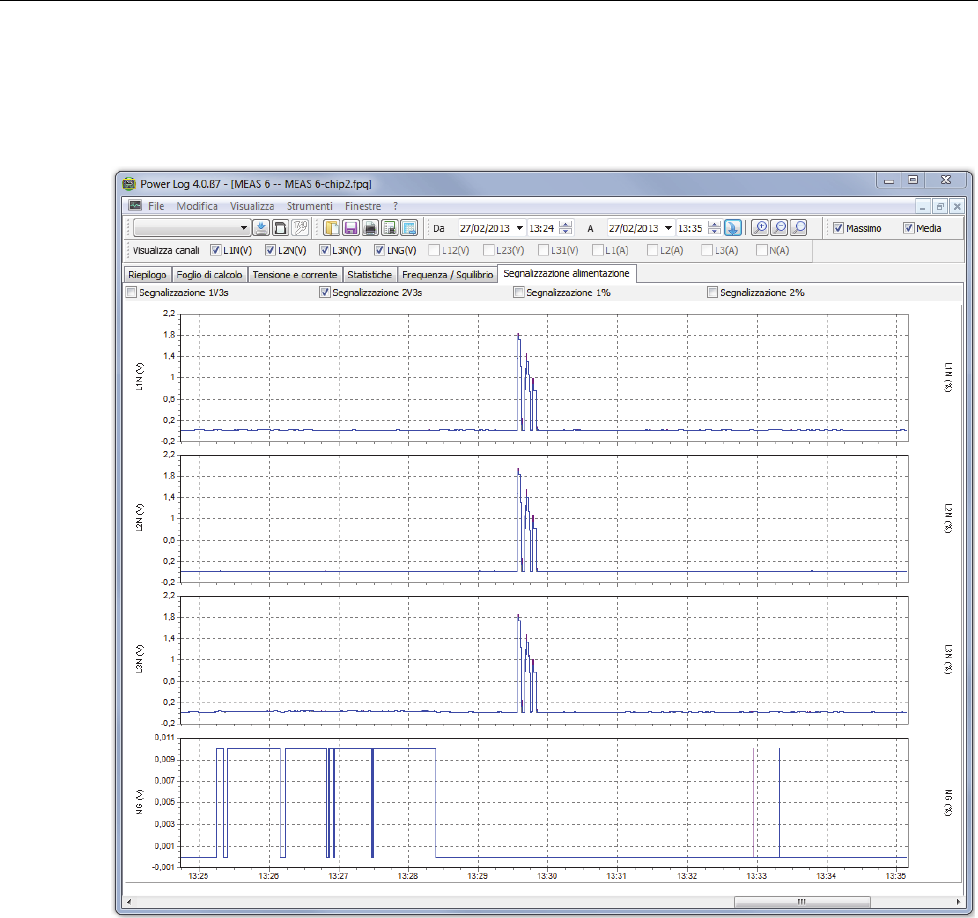Click the last magnifier zoom icon
The image size is (978, 918).
(x=798, y=228)
